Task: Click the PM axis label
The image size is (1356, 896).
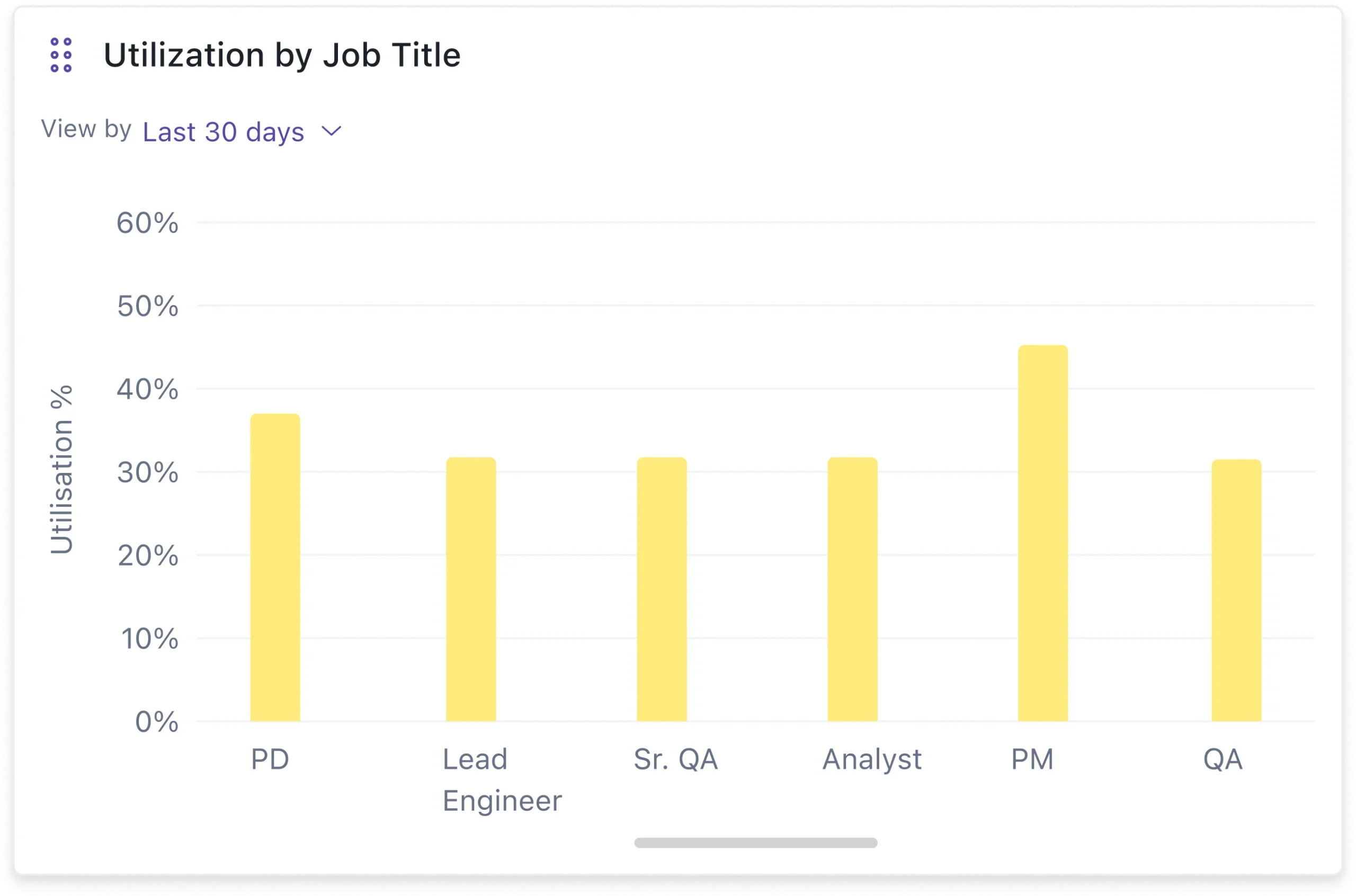Action: 1032,759
